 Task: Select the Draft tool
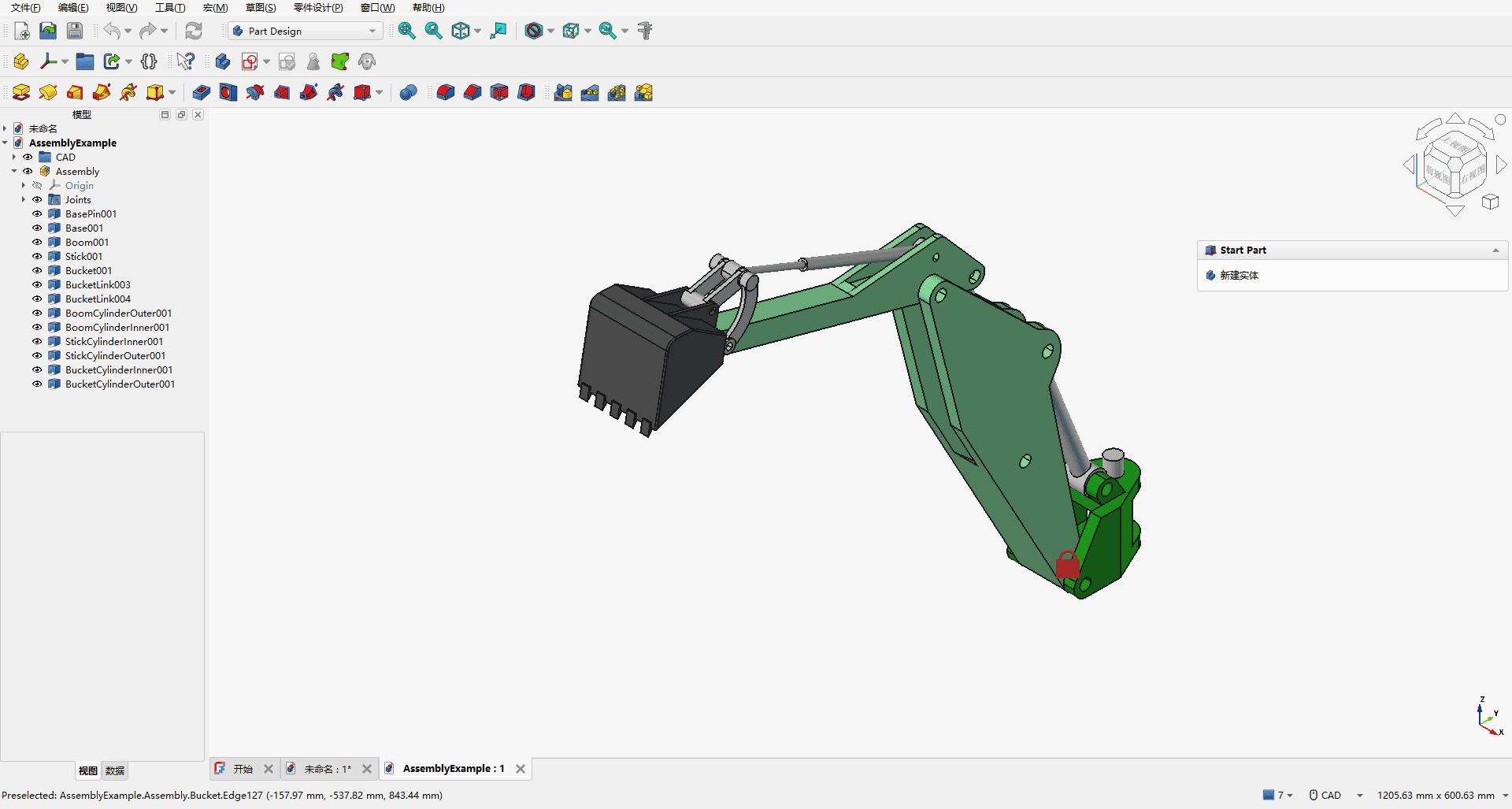point(499,92)
